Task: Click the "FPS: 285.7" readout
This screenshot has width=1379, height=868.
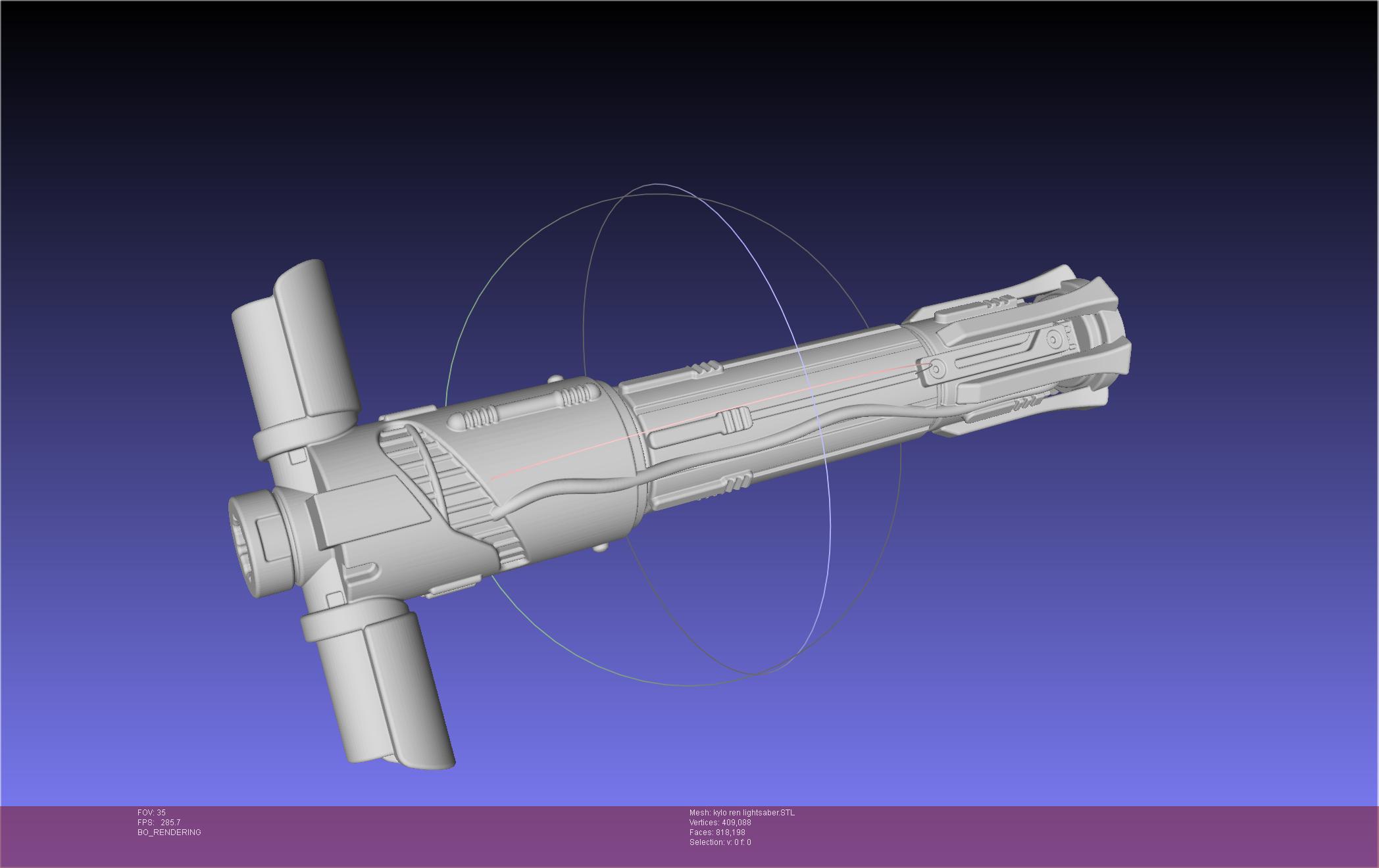Action: [159, 823]
